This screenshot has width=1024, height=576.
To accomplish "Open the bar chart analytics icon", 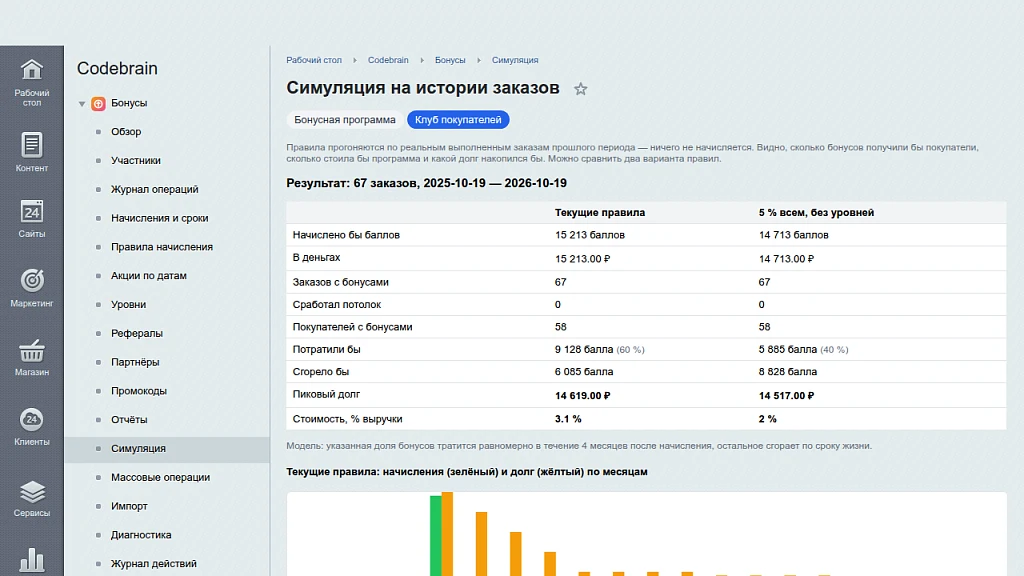I will (x=31, y=561).
